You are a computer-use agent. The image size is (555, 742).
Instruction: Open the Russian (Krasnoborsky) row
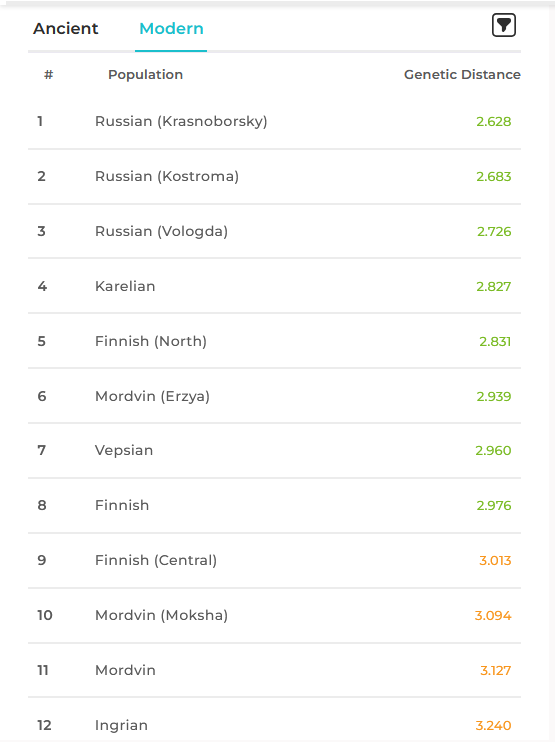274,122
